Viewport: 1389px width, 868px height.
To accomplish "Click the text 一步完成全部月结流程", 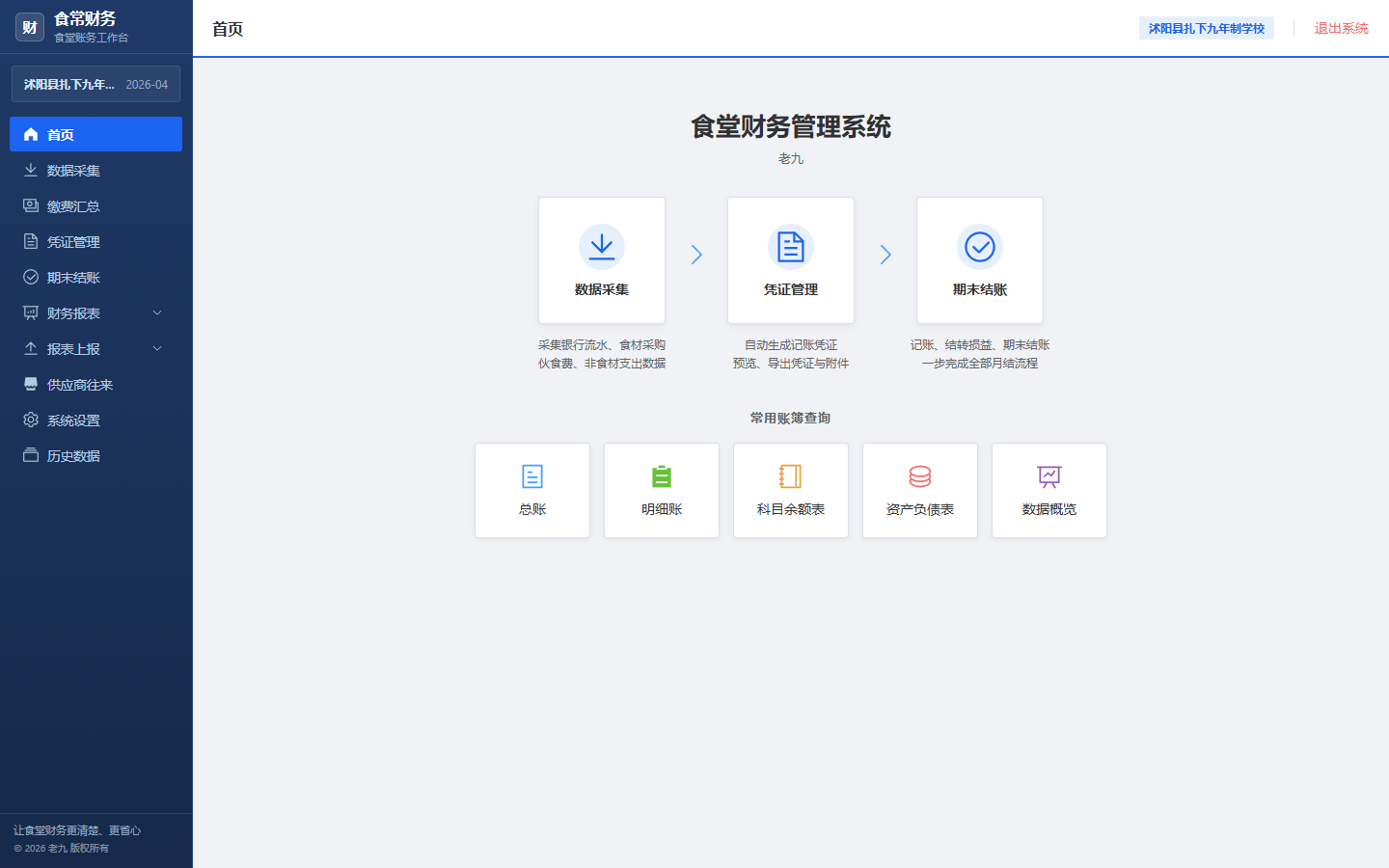I will tap(980, 364).
